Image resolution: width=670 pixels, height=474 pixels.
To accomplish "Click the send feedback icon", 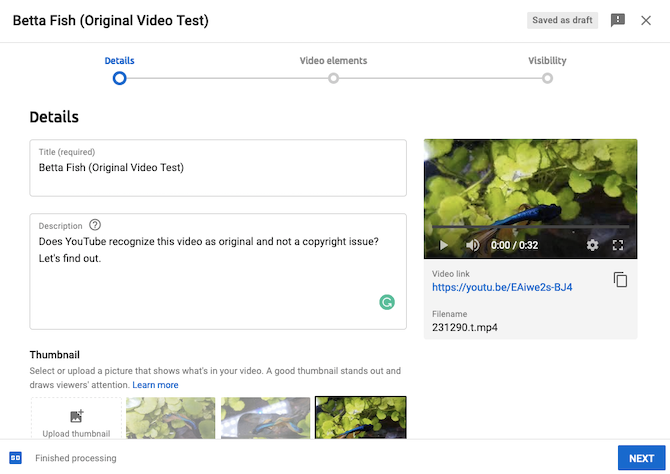I will tap(617, 20).
